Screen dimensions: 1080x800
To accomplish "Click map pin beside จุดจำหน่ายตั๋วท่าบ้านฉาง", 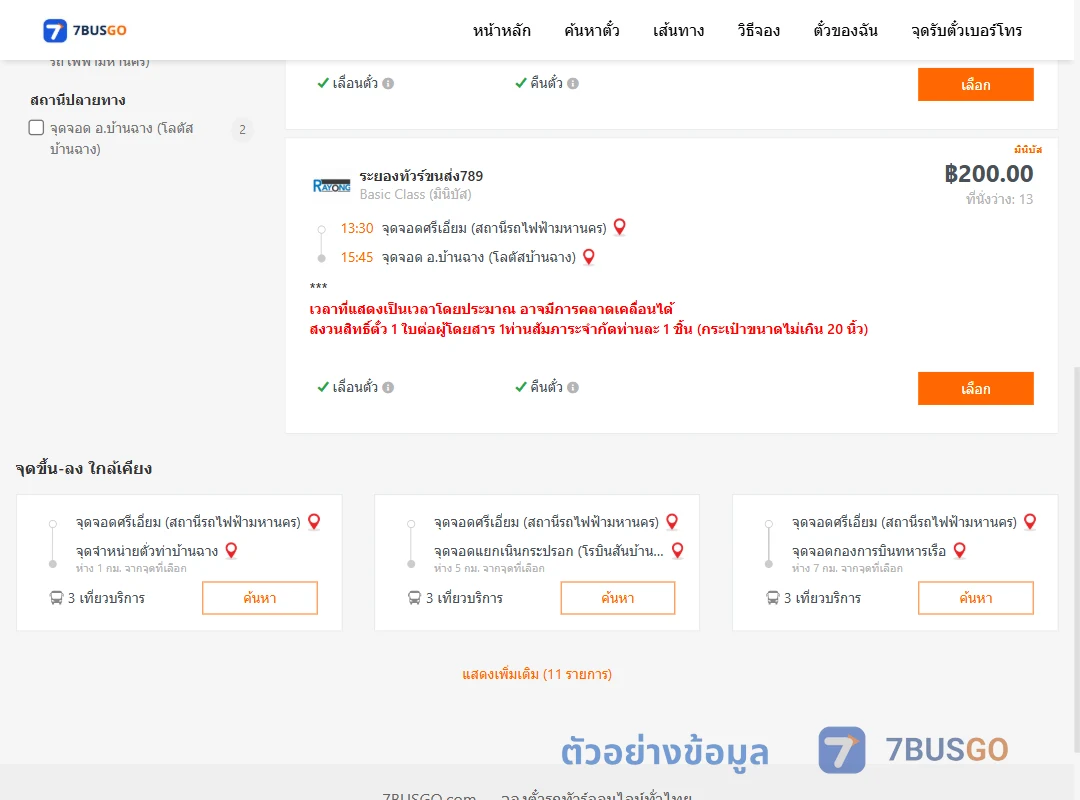I will 231,551.
